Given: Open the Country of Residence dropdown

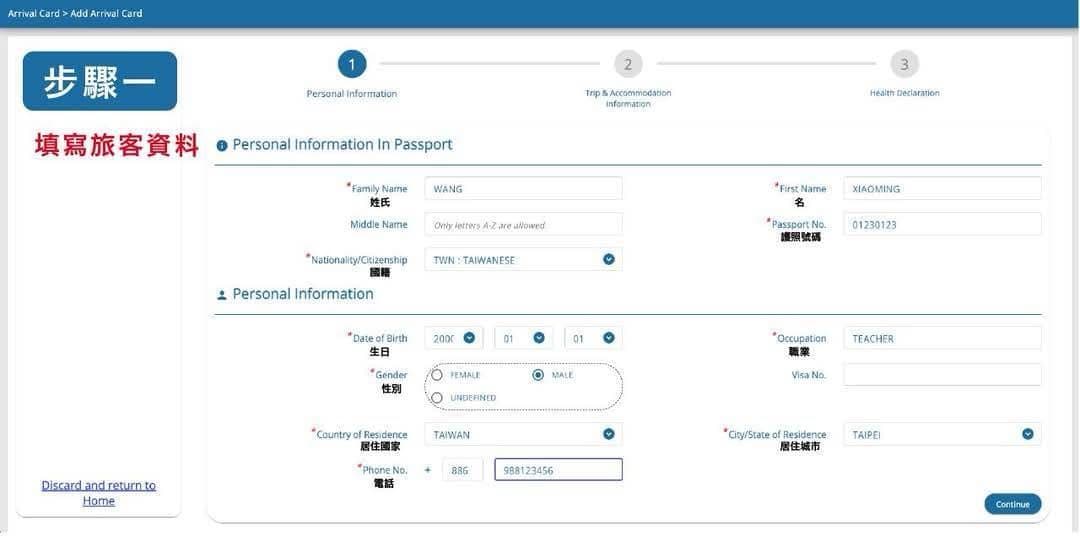Looking at the screenshot, I should [x=523, y=435].
